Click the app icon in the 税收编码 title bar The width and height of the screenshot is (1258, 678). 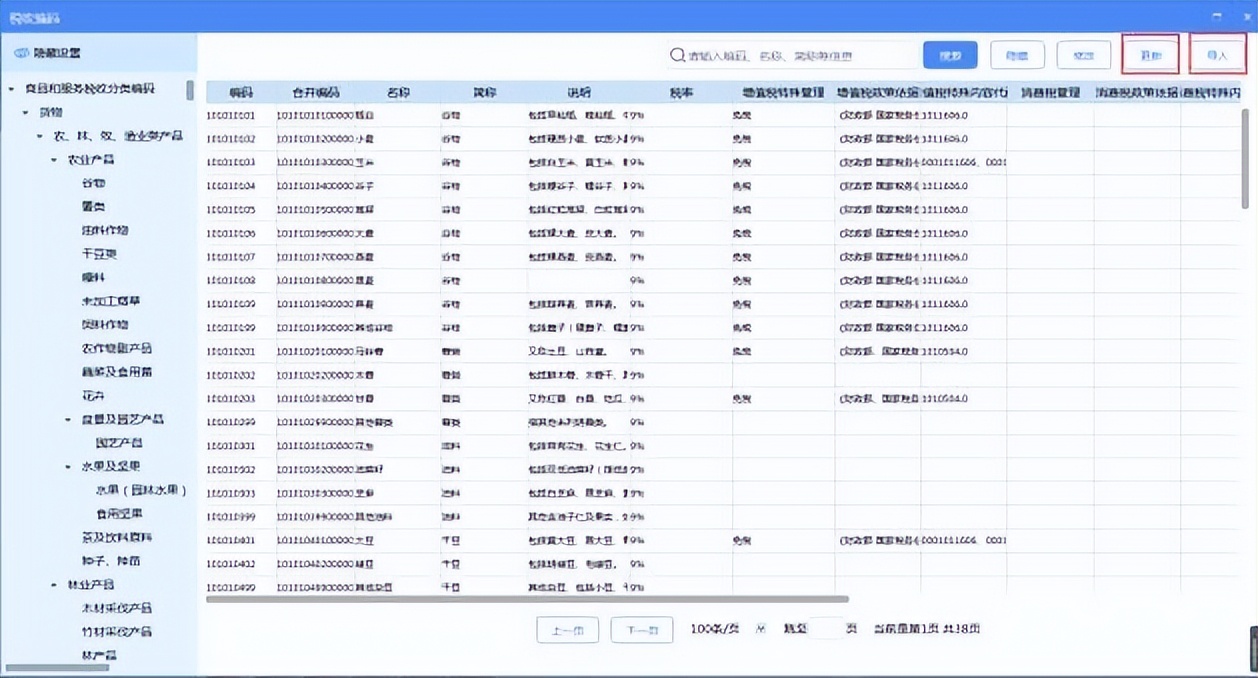click(13, 16)
